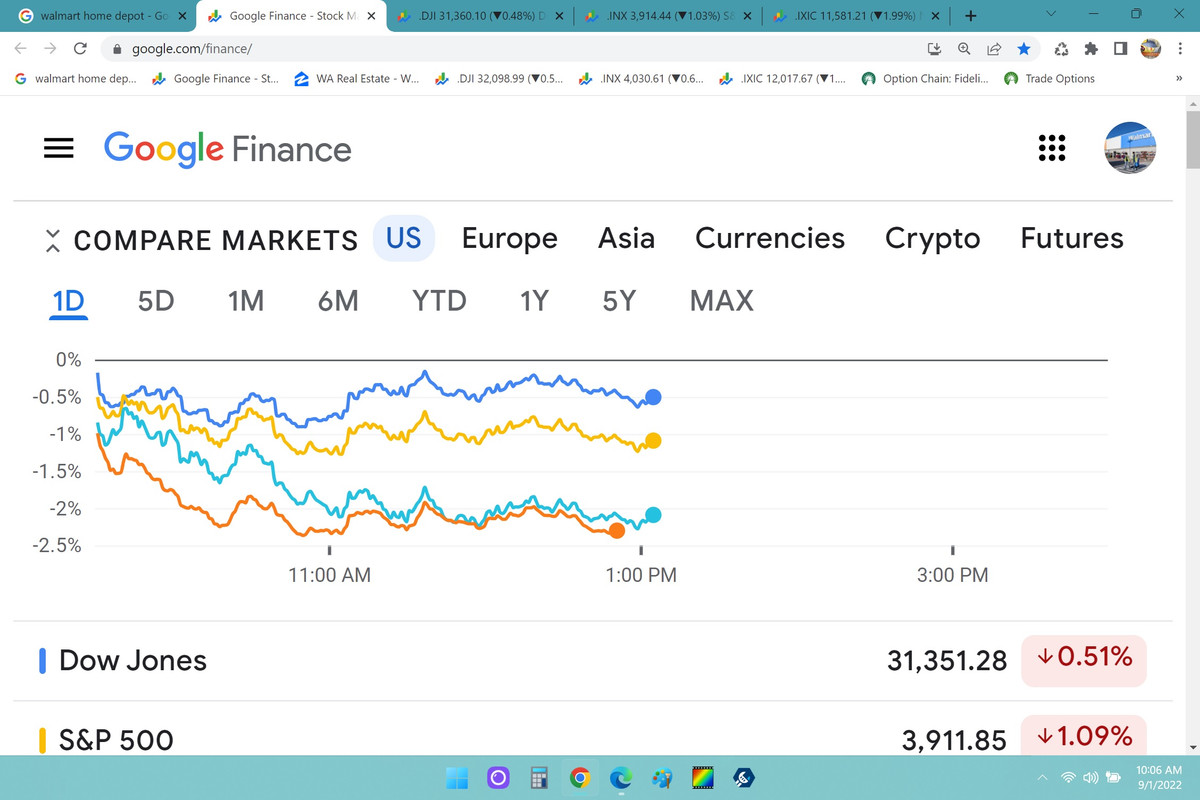Click the orange line endpoint dot on chart
The image size is (1200, 800).
[x=617, y=530]
